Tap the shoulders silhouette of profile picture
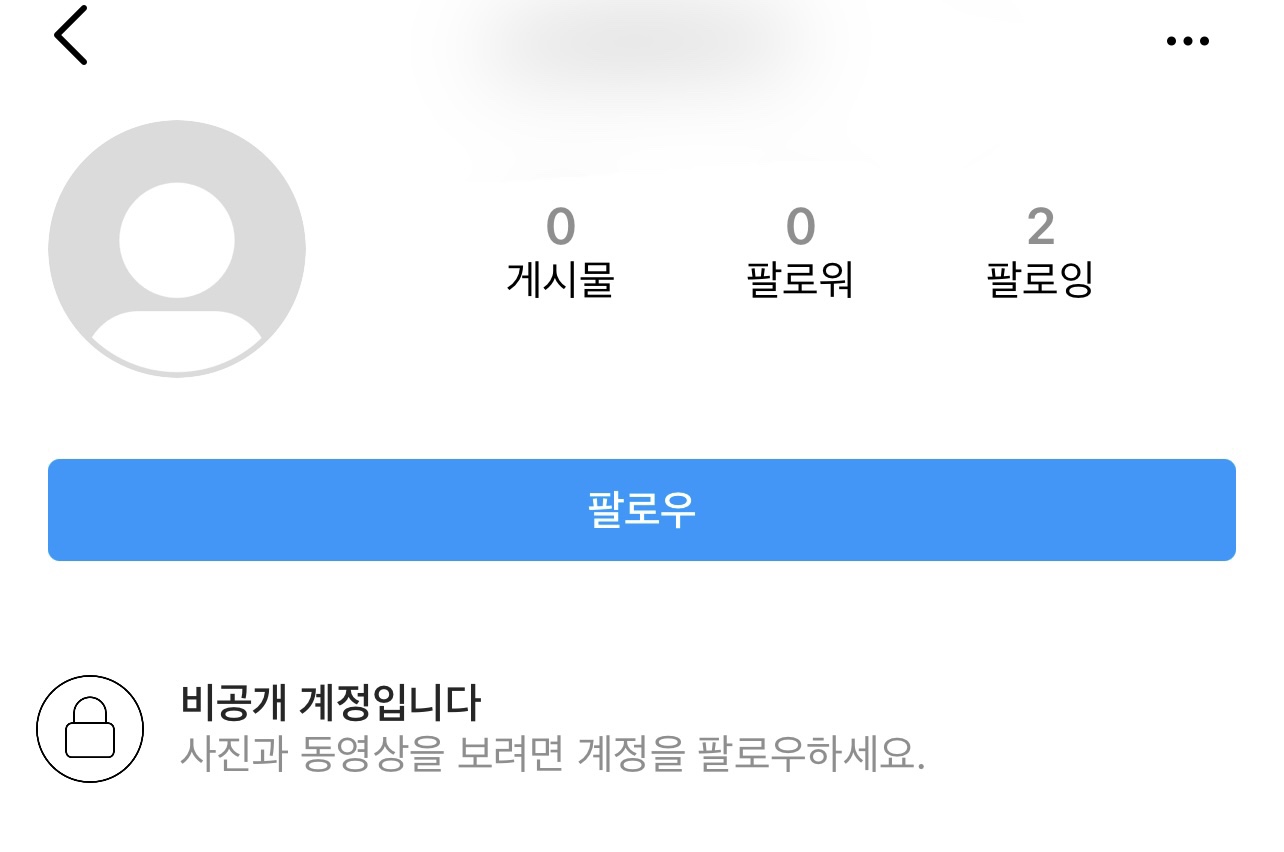1284x852 pixels. coord(177,341)
